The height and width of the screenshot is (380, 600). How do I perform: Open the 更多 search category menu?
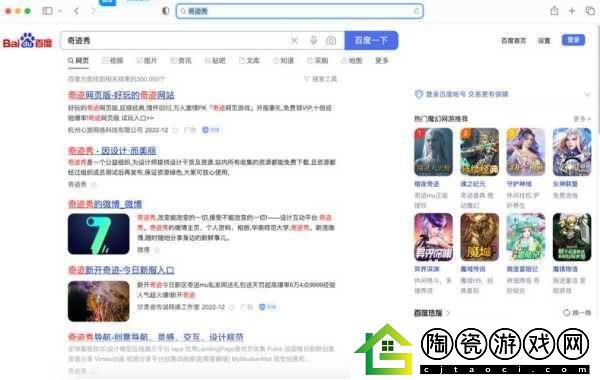pos(382,60)
